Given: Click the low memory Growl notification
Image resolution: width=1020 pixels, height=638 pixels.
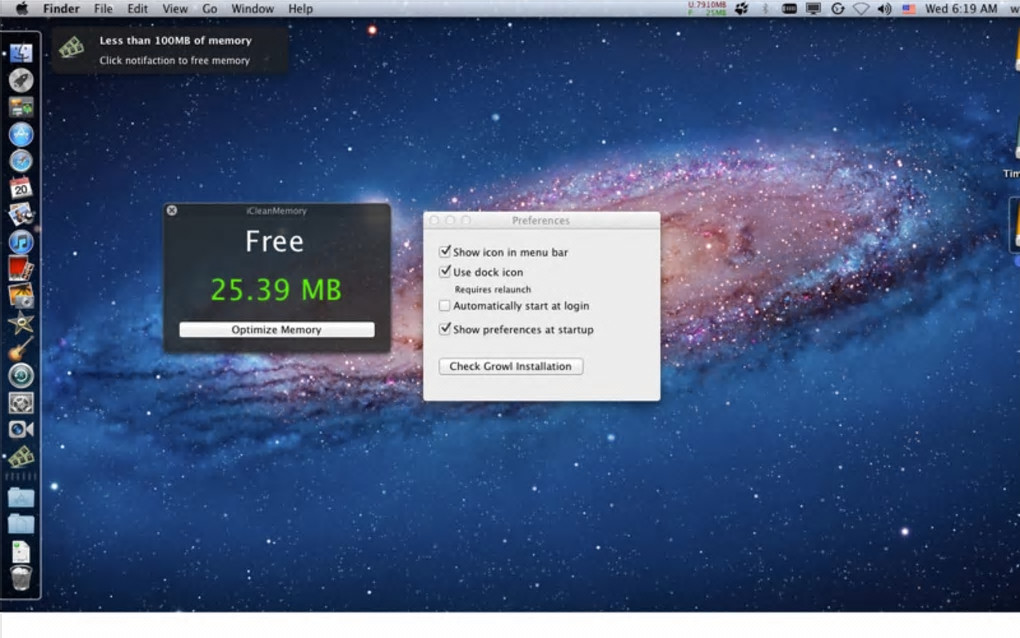Looking at the screenshot, I should pos(170,50).
